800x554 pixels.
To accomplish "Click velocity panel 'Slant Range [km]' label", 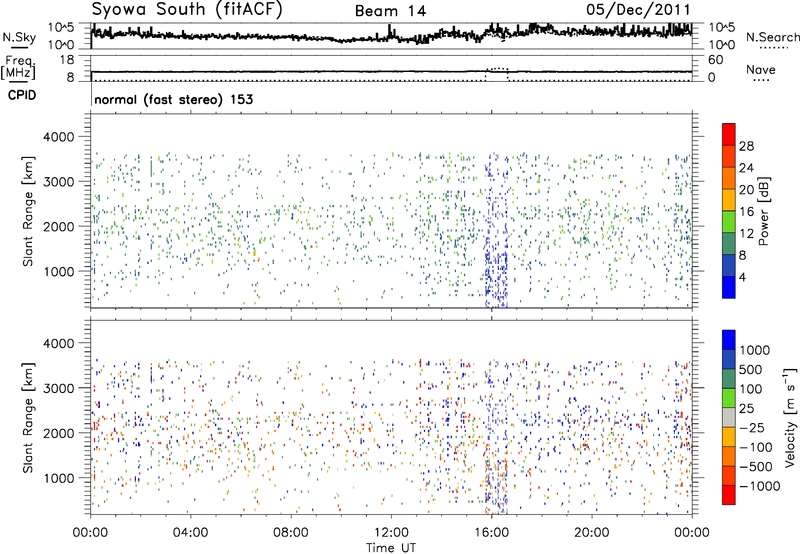I will (x=28, y=418).
